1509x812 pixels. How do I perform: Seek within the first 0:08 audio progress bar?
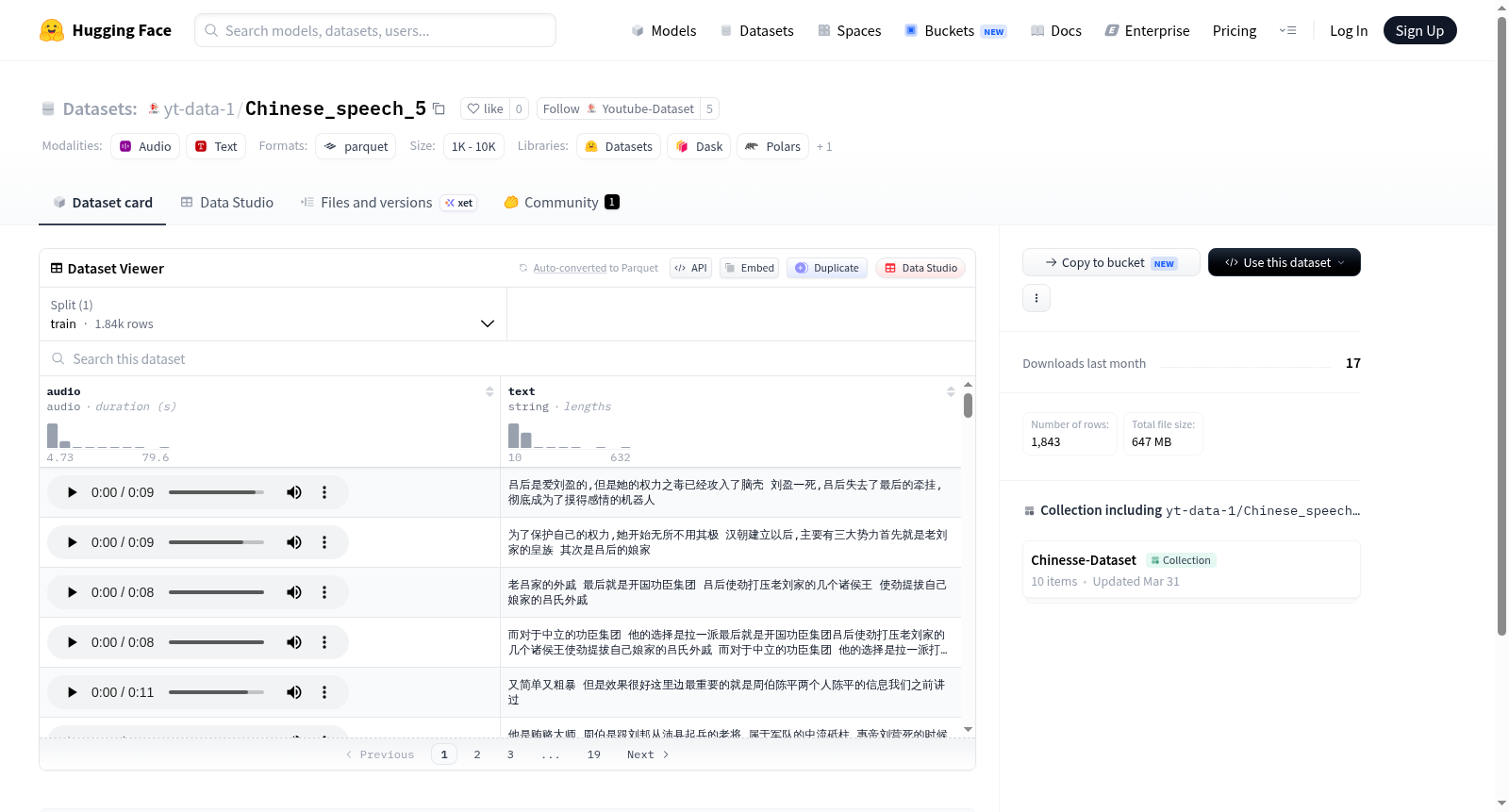tap(216, 592)
